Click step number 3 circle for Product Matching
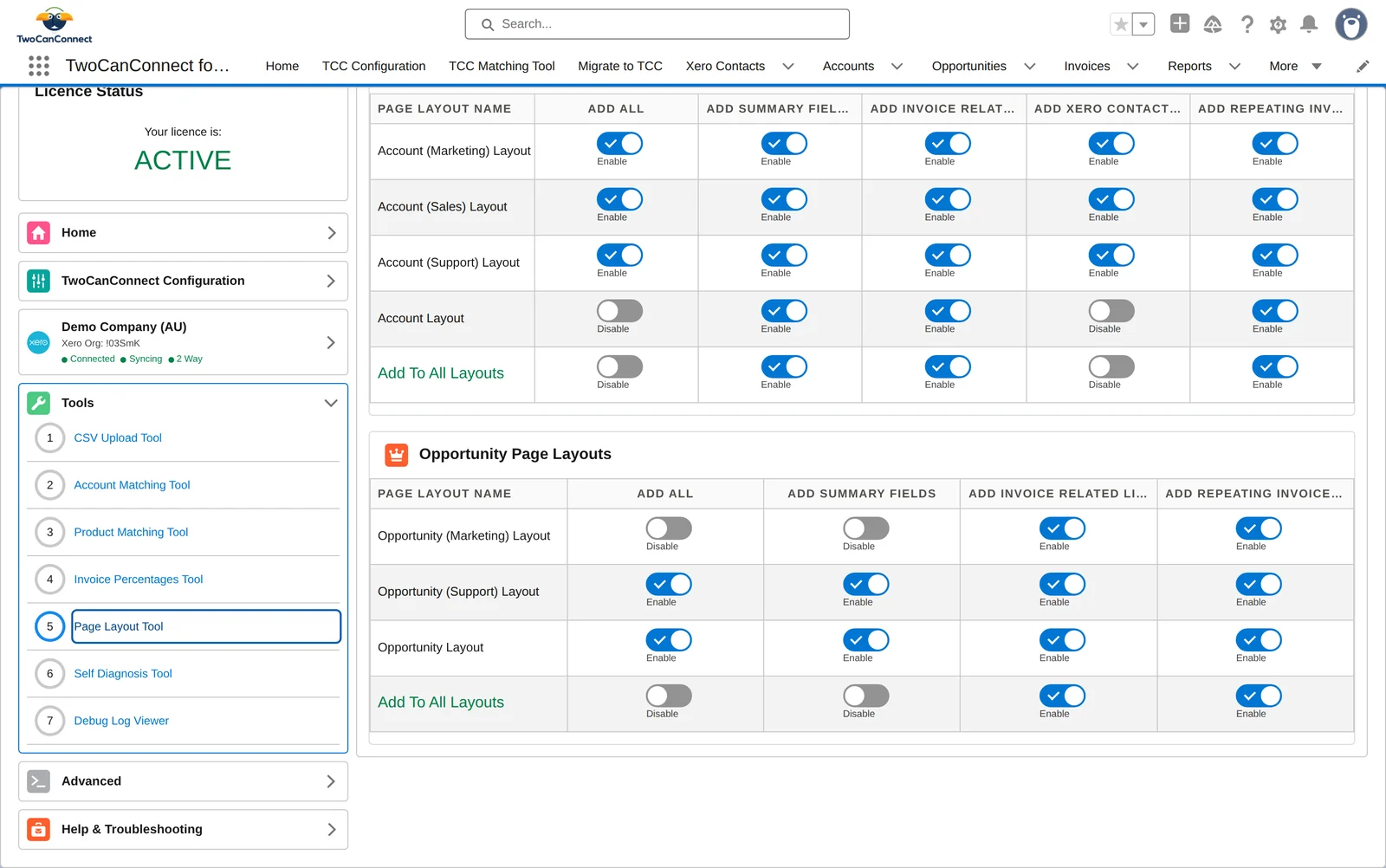This screenshot has height=868, width=1386. tap(50, 533)
